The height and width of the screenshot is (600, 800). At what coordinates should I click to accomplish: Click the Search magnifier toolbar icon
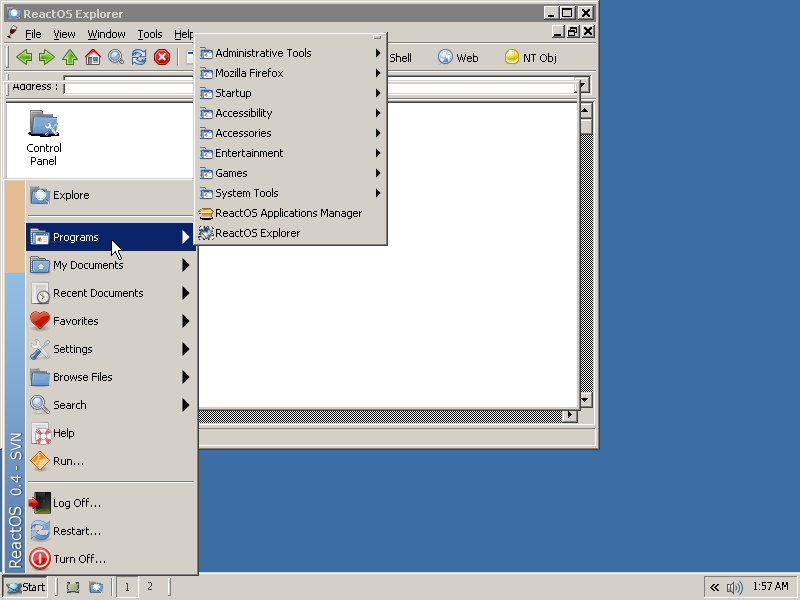tap(116, 57)
